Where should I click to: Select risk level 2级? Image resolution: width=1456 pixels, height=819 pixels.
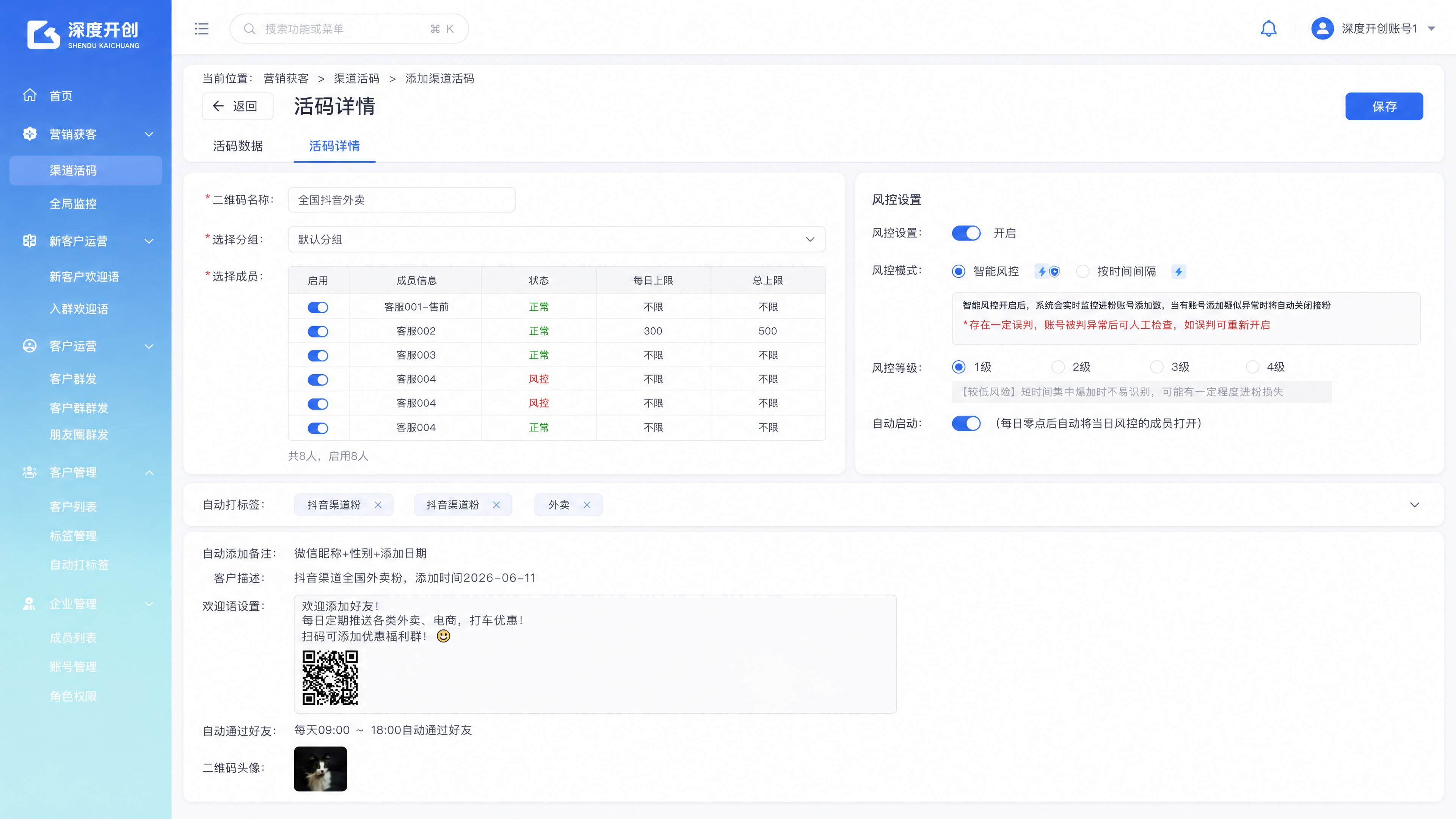click(1057, 367)
